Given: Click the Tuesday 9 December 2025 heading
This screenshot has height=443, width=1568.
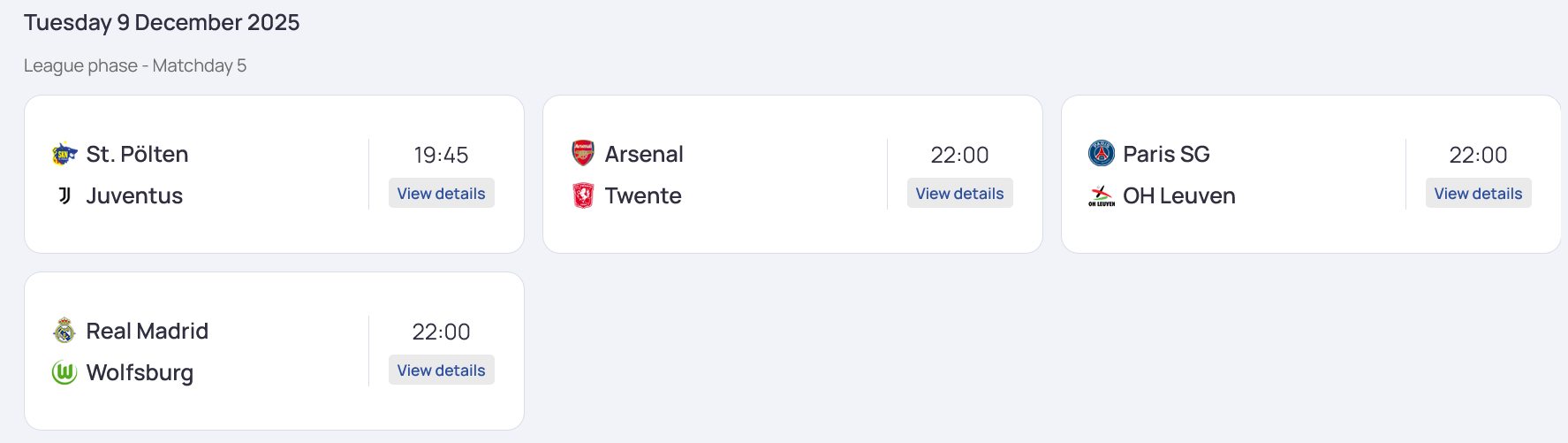Looking at the screenshot, I should [x=162, y=23].
